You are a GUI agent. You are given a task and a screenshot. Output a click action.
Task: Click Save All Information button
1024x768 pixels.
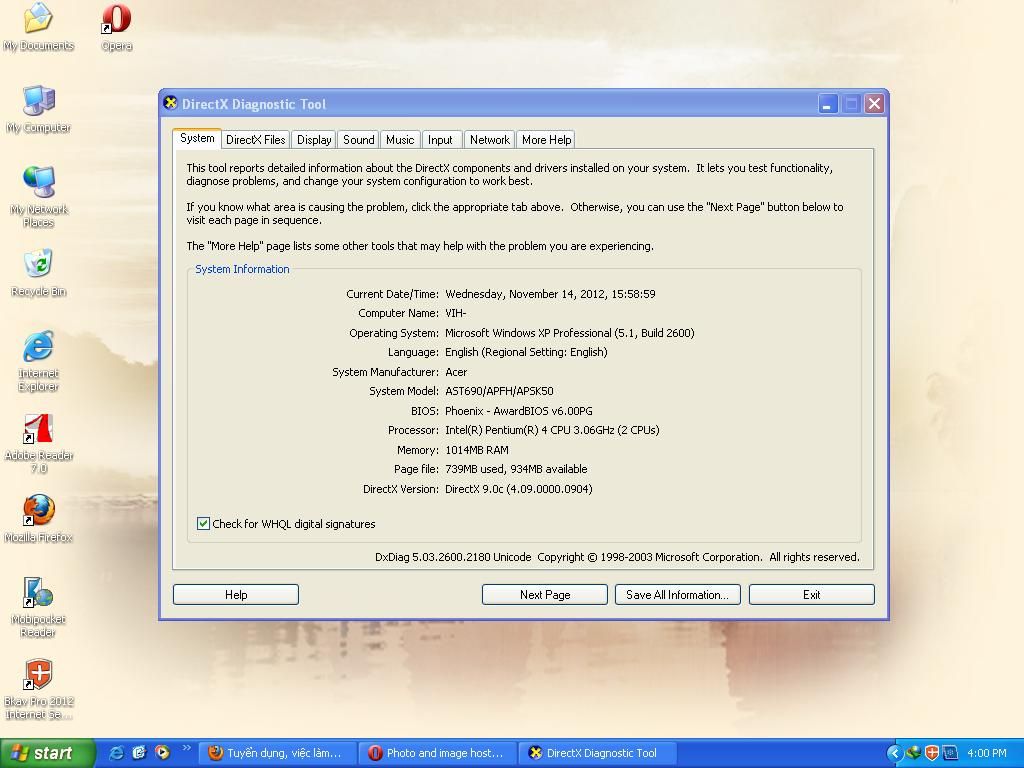pyautogui.click(x=677, y=594)
